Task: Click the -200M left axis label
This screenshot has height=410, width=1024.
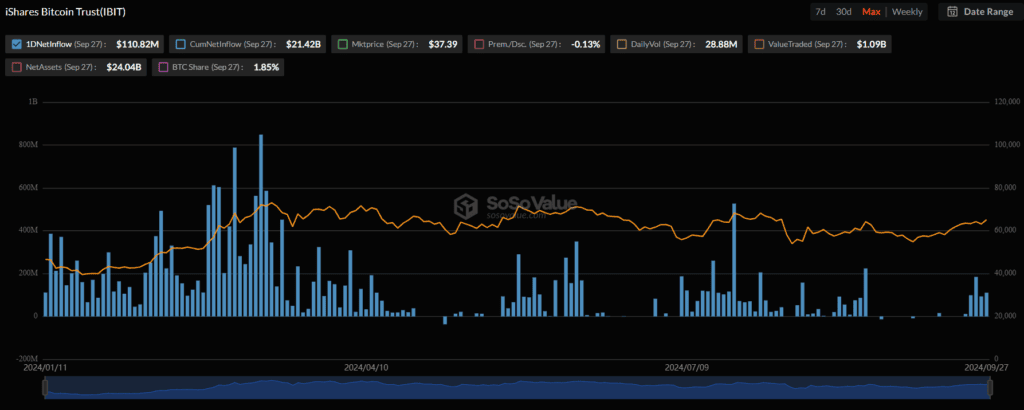Action: [28, 359]
